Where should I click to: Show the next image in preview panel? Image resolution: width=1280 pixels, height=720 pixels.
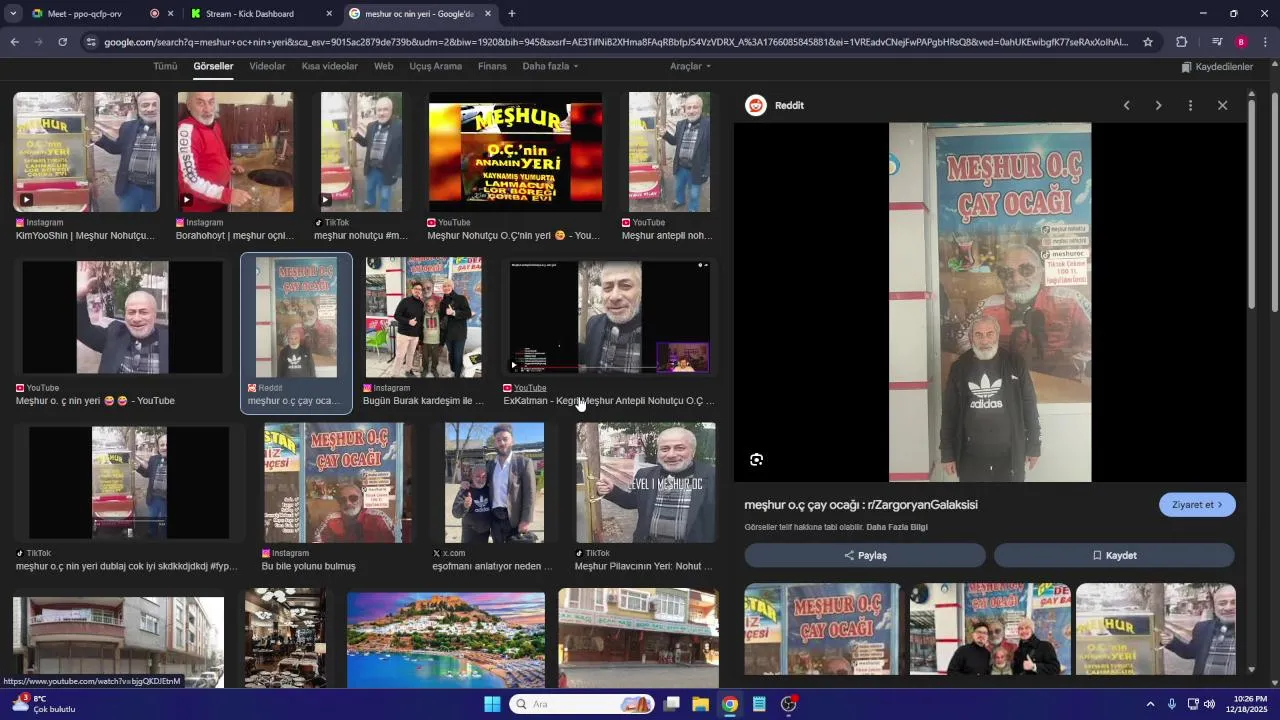coord(1158,105)
